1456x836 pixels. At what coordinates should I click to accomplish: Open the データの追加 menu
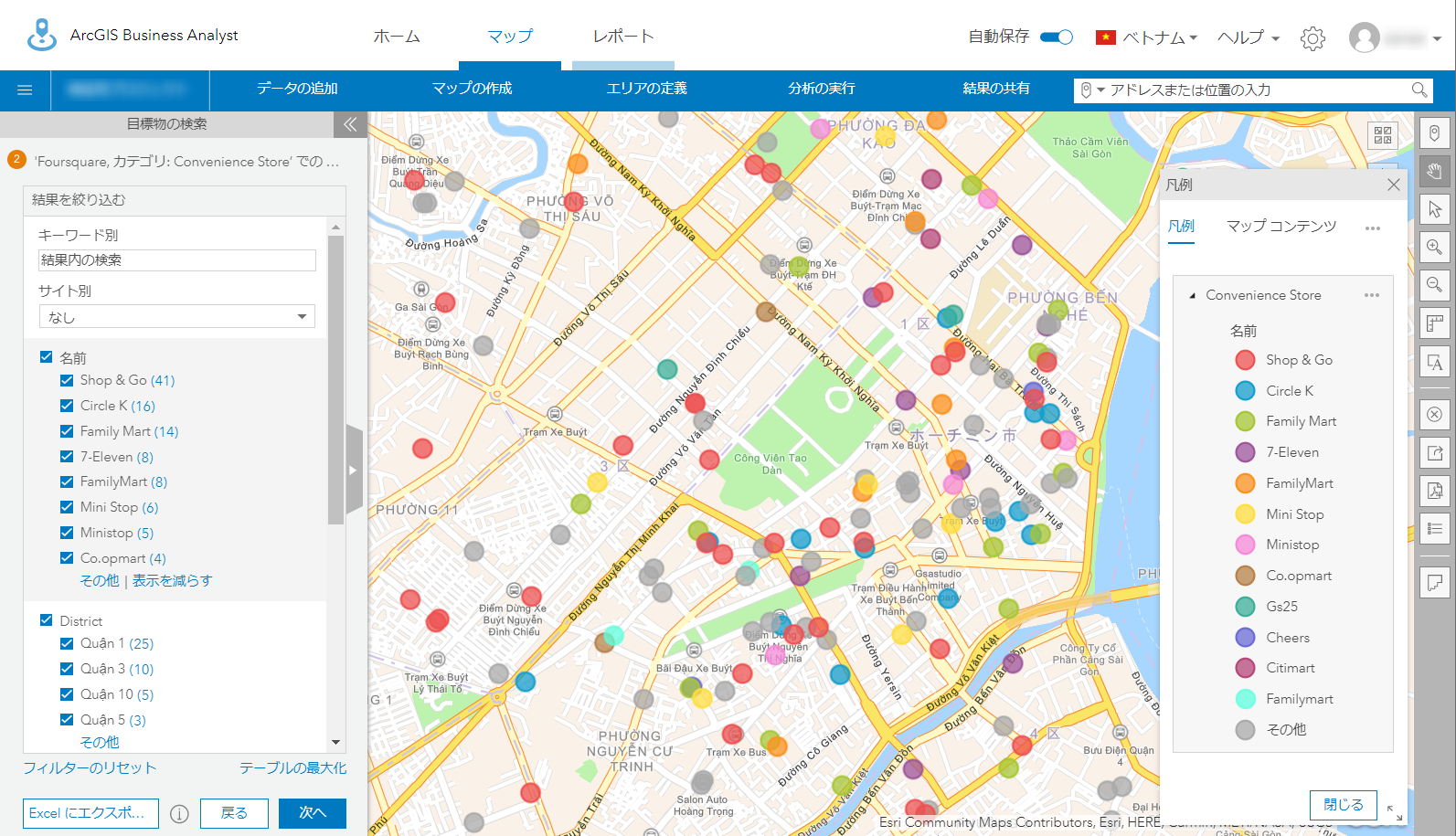297,89
